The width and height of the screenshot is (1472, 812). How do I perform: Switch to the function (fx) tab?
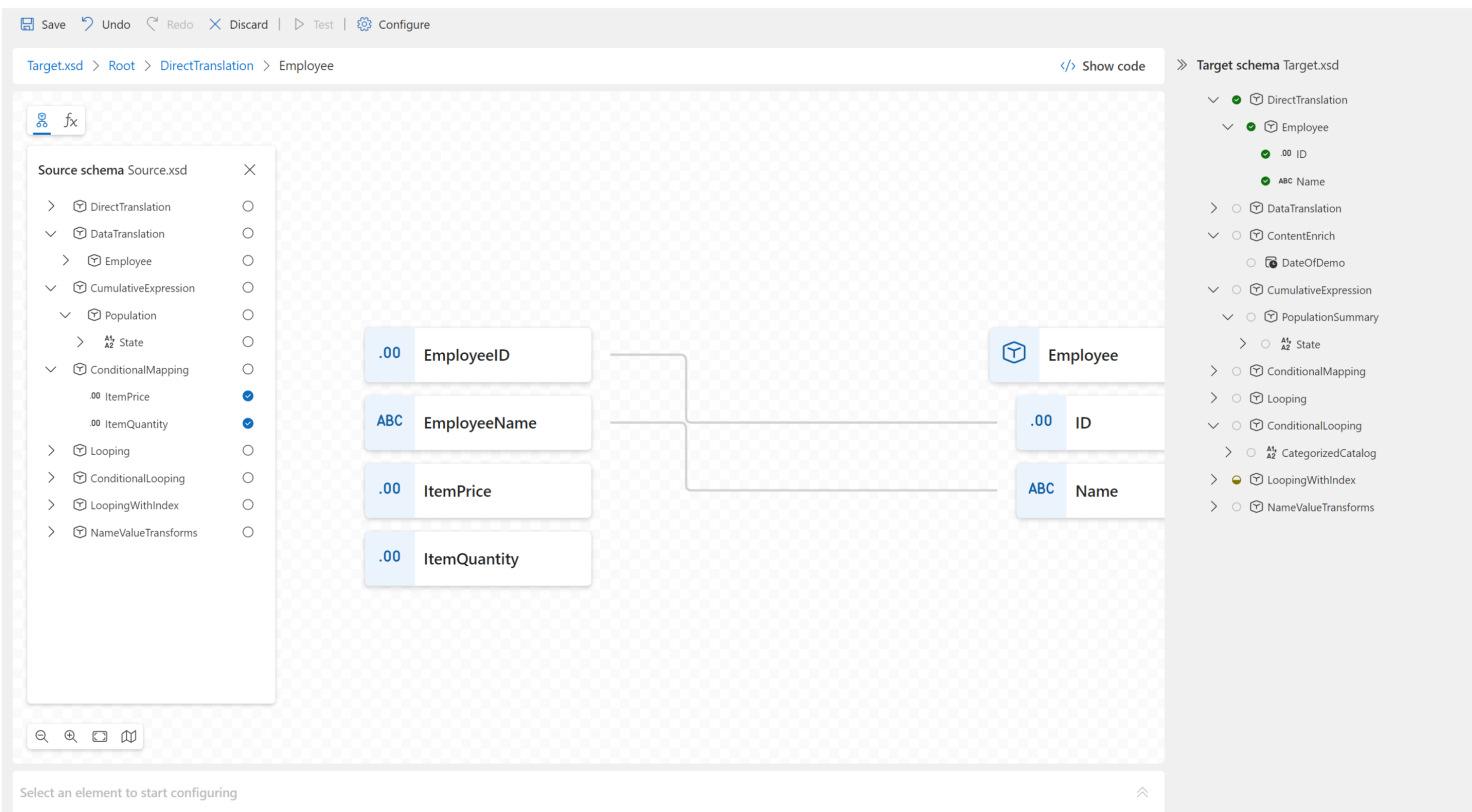click(x=70, y=121)
